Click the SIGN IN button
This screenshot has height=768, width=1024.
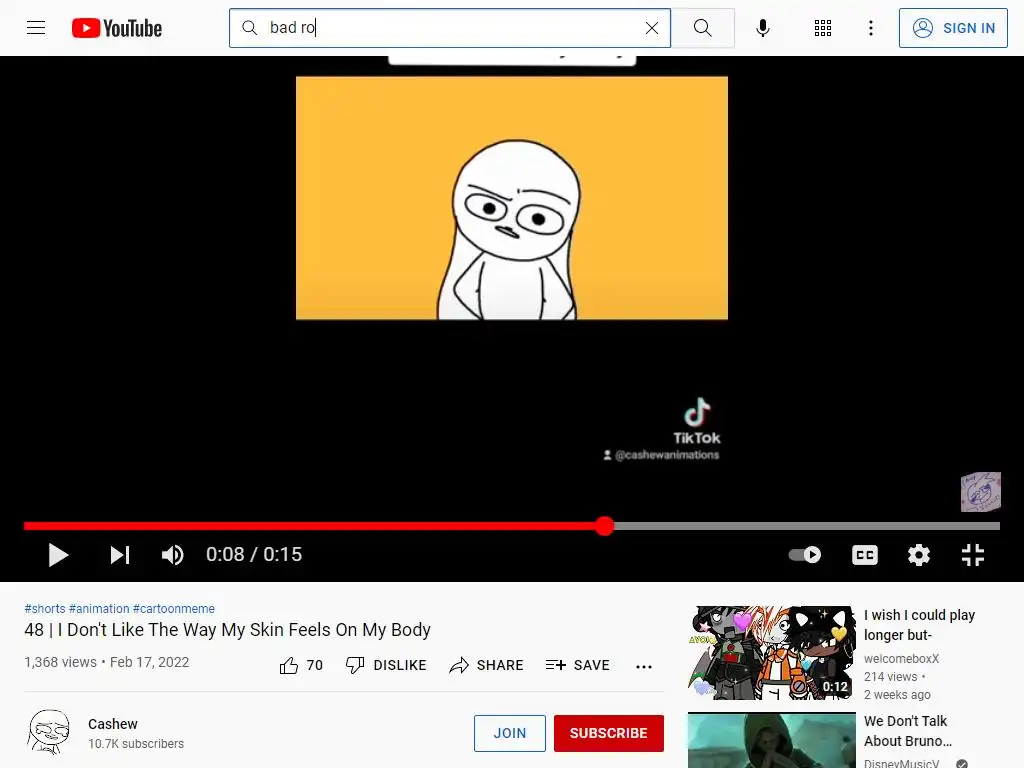953,28
